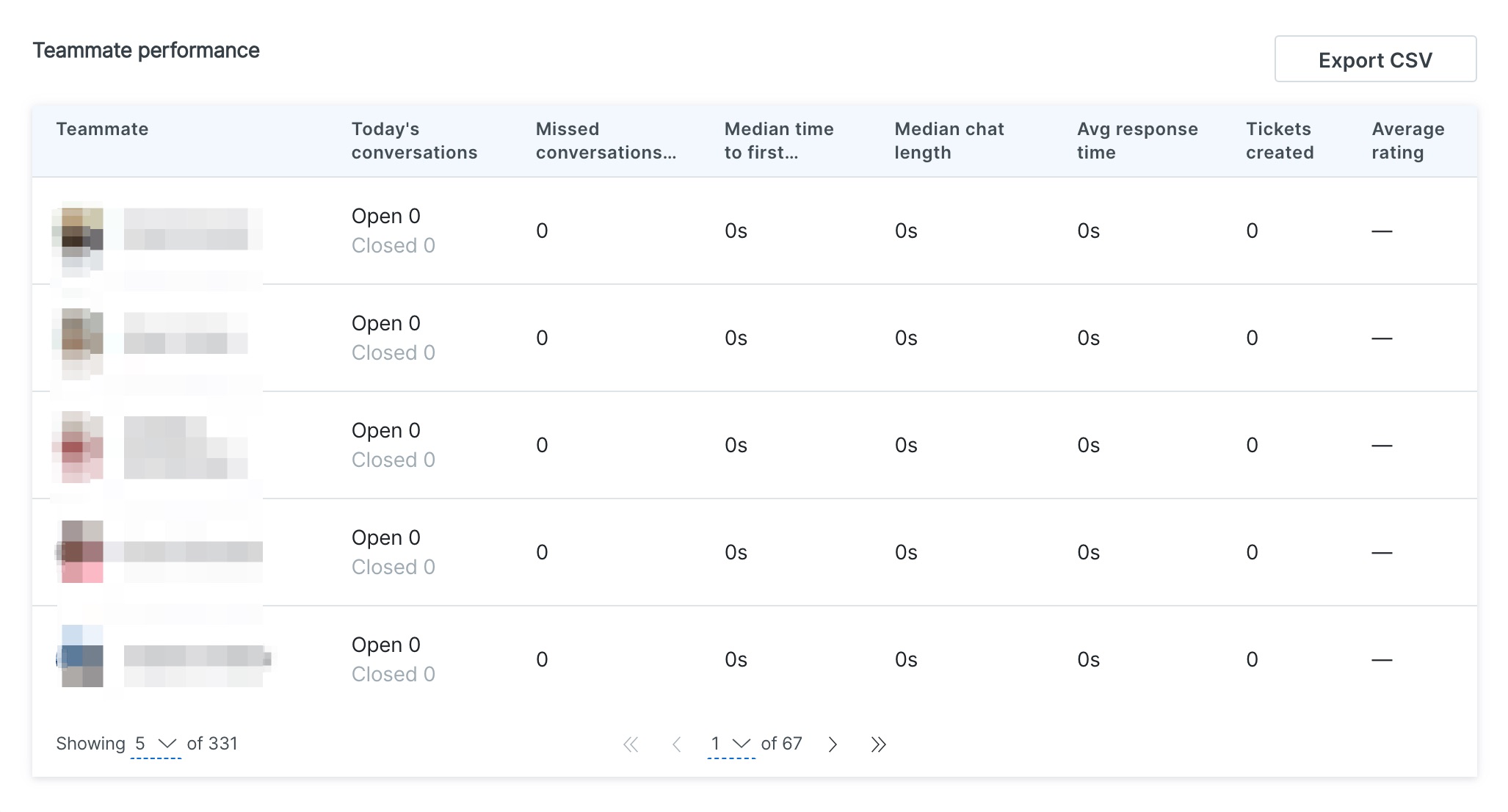The height and width of the screenshot is (812, 1508).
Task: Click the Avg response time column header
Action: click(x=1137, y=140)
